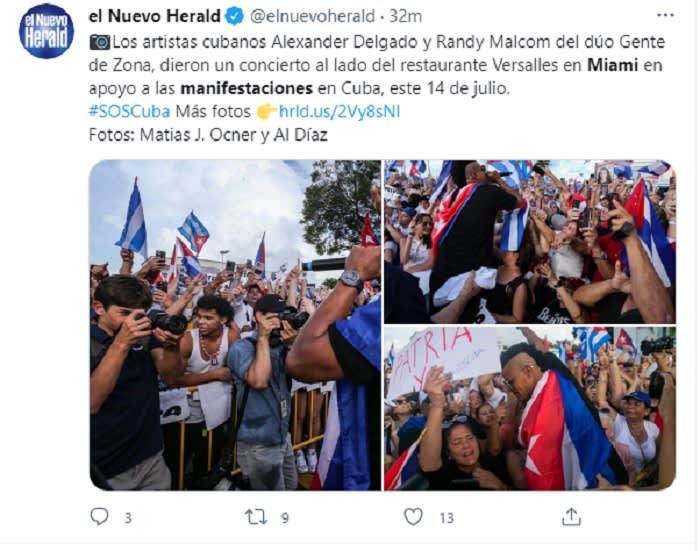Click el Nuevo Herald profile avatar
The image size is (700, 551).
coord(46,31)
